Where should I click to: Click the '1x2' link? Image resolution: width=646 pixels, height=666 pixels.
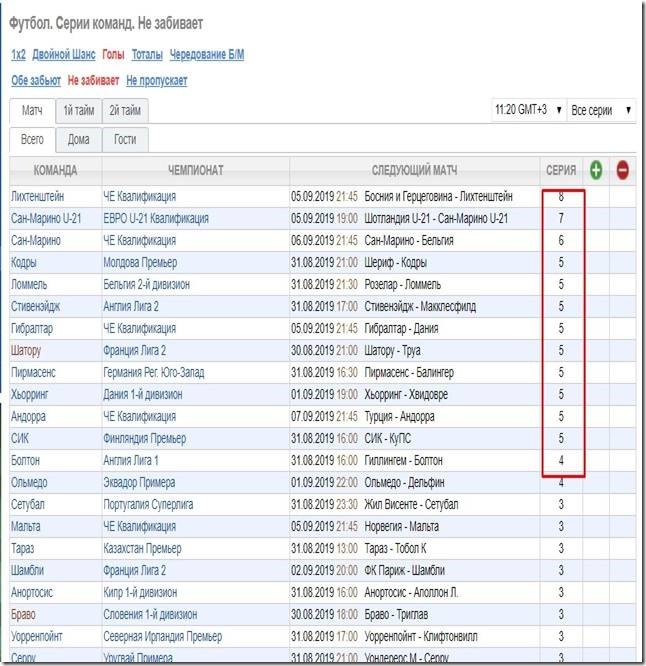(18, 55)
